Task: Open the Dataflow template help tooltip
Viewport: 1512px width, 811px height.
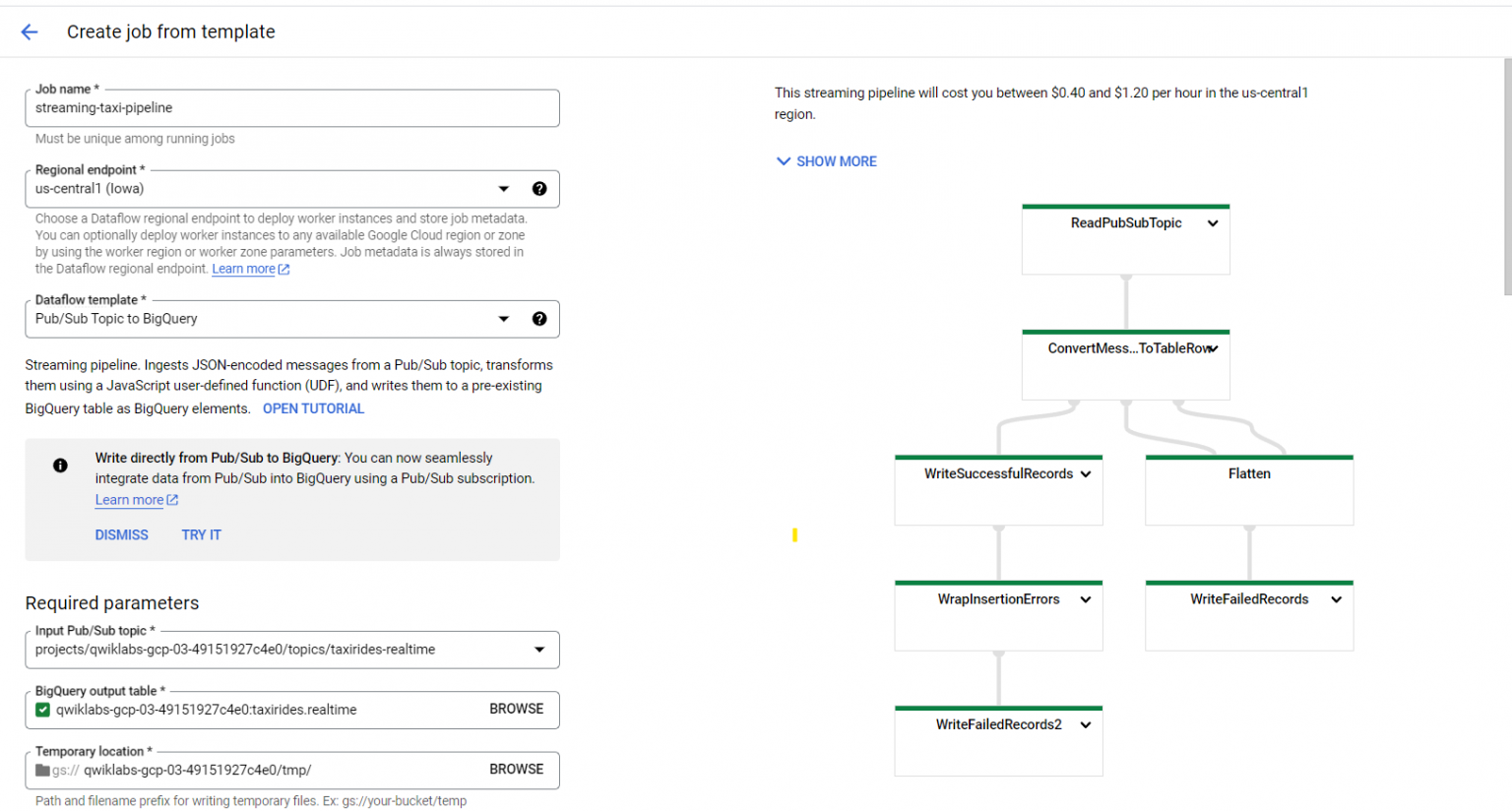Action: [539, 318]
